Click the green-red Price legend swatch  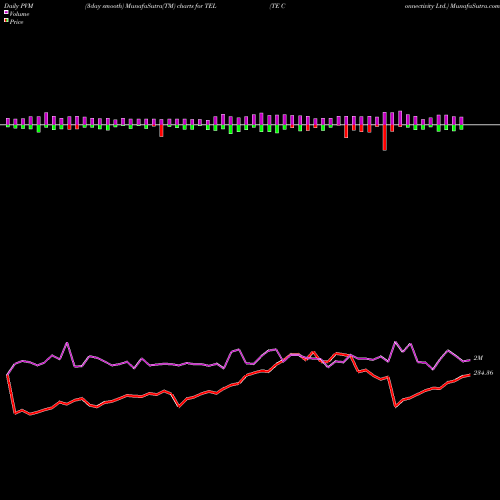click(x=6, y=20)
